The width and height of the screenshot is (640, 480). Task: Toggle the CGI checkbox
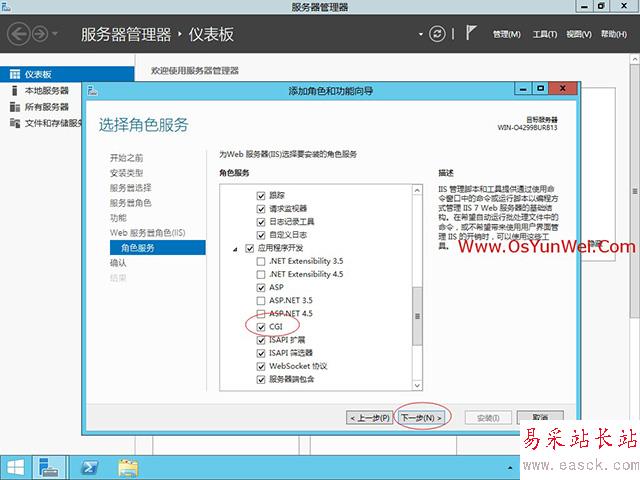click(261, 327)
